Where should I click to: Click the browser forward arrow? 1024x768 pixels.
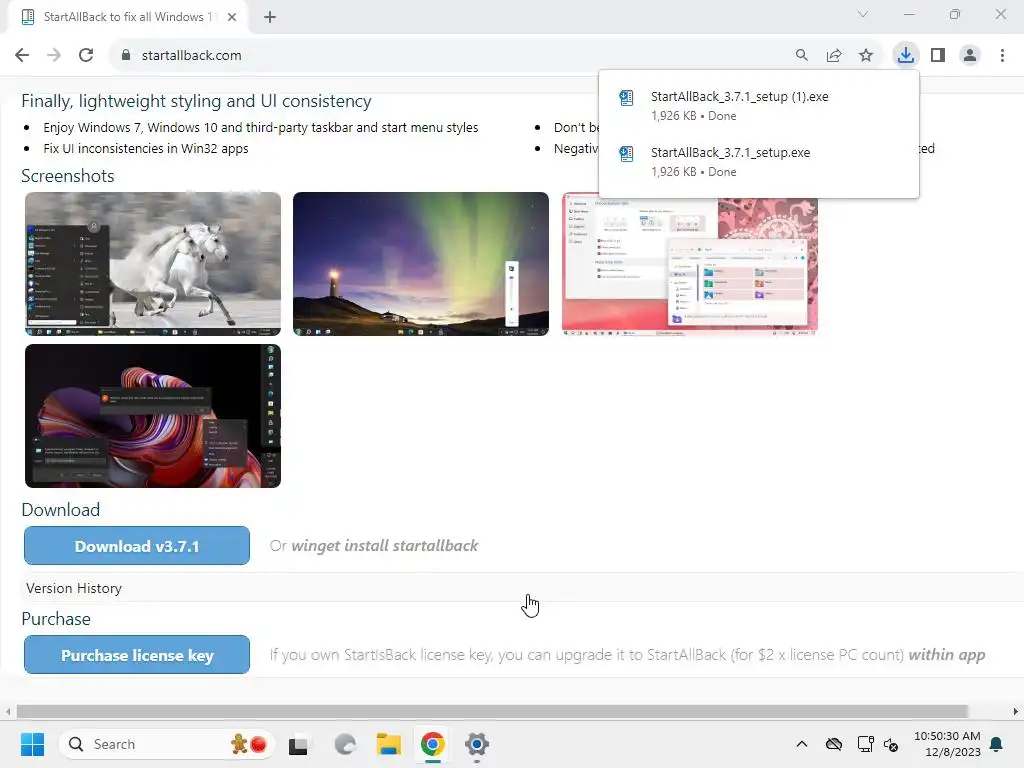(x=54, y=56)
